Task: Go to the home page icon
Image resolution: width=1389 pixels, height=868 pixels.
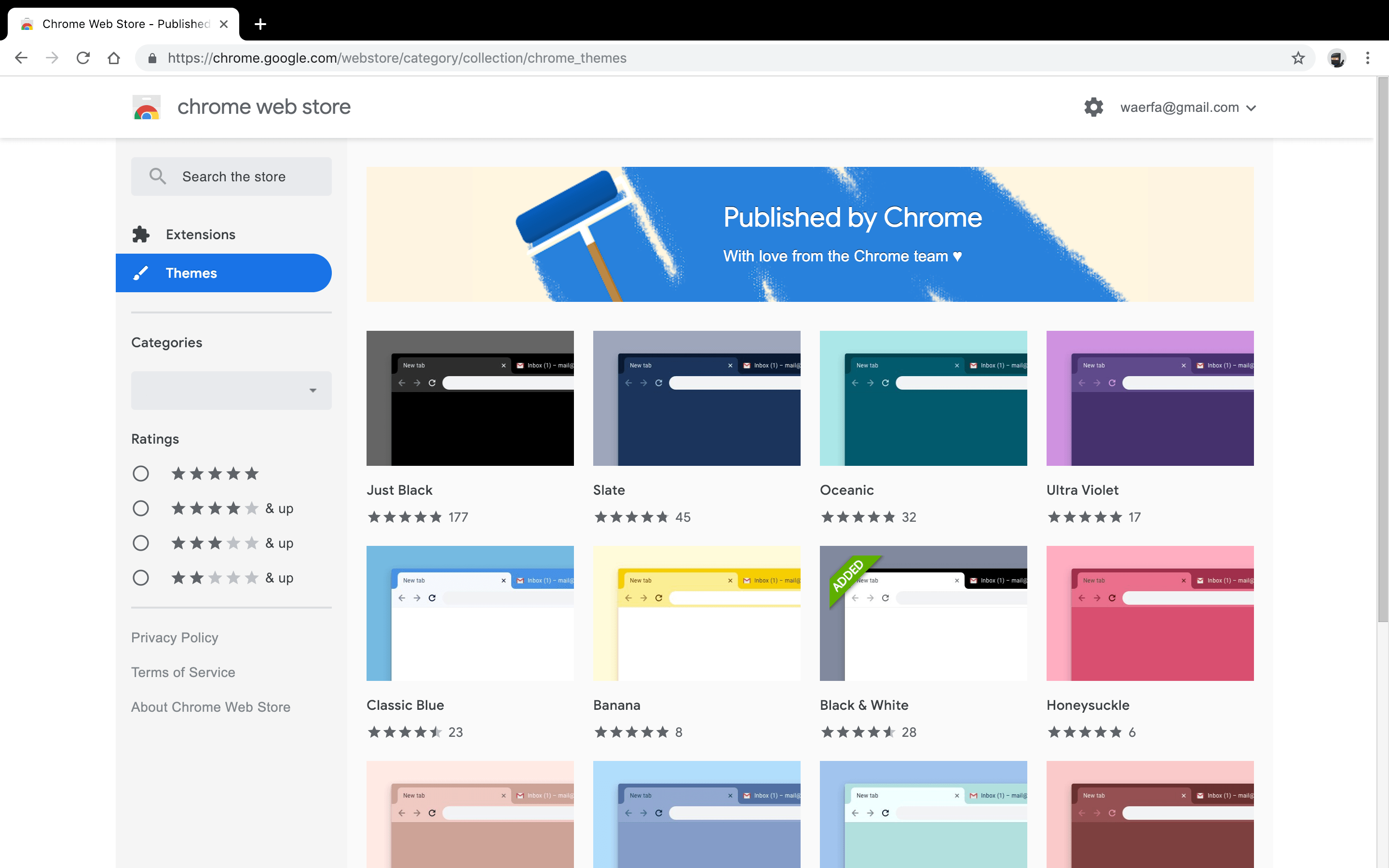Action: 114,58
